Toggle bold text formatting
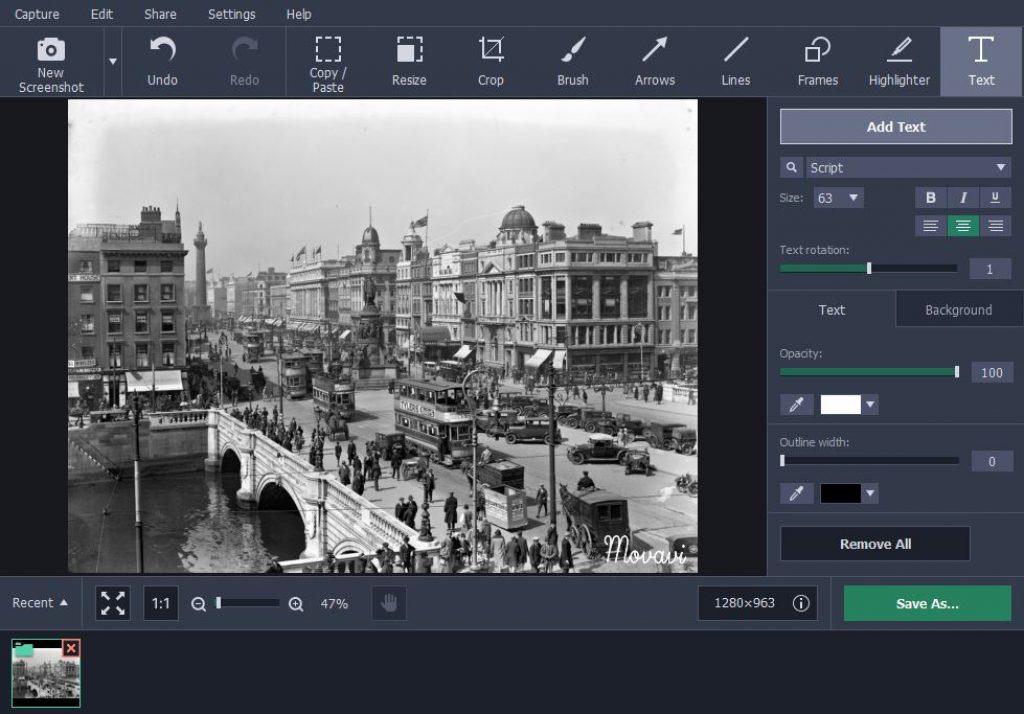The width and height of the screenshot is (1024, 714). [930, 198]
